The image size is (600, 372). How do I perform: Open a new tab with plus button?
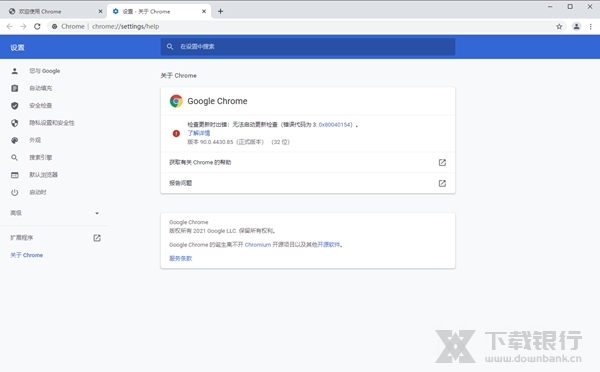tap(220, 11)
